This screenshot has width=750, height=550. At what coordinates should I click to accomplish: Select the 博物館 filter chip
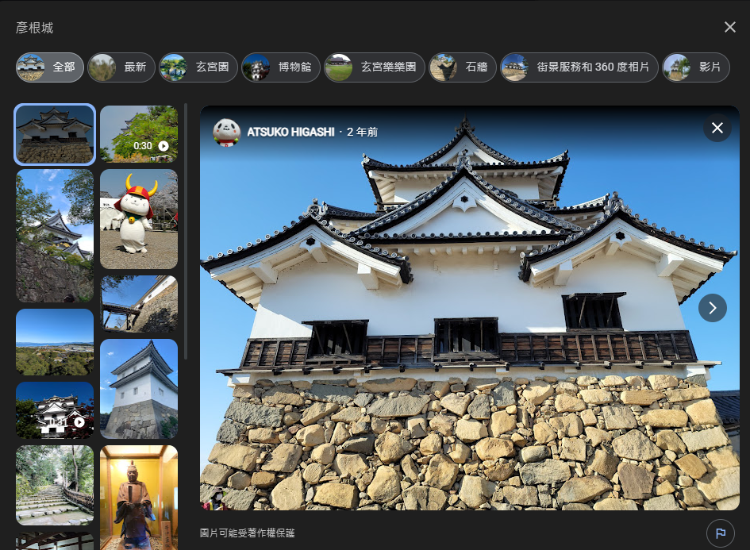[x=281, y=67]
